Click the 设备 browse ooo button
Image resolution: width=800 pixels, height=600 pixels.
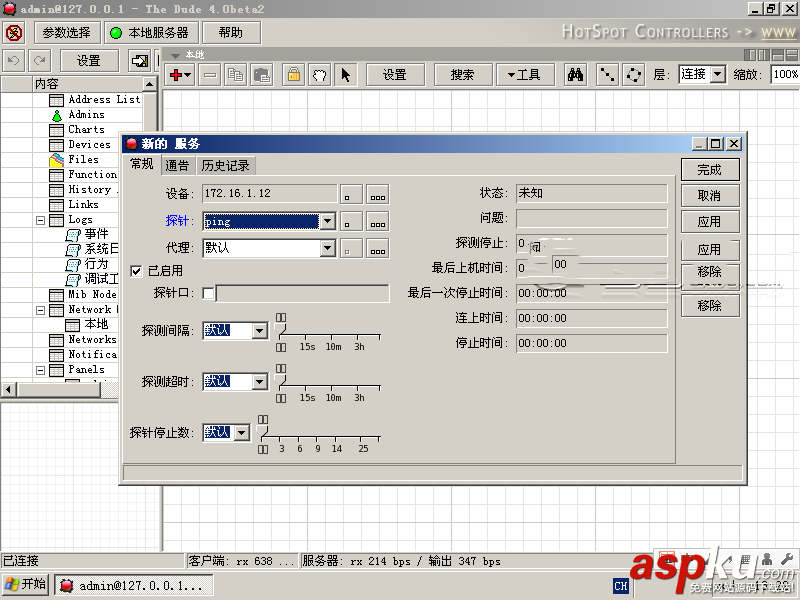tap(378, 194)
